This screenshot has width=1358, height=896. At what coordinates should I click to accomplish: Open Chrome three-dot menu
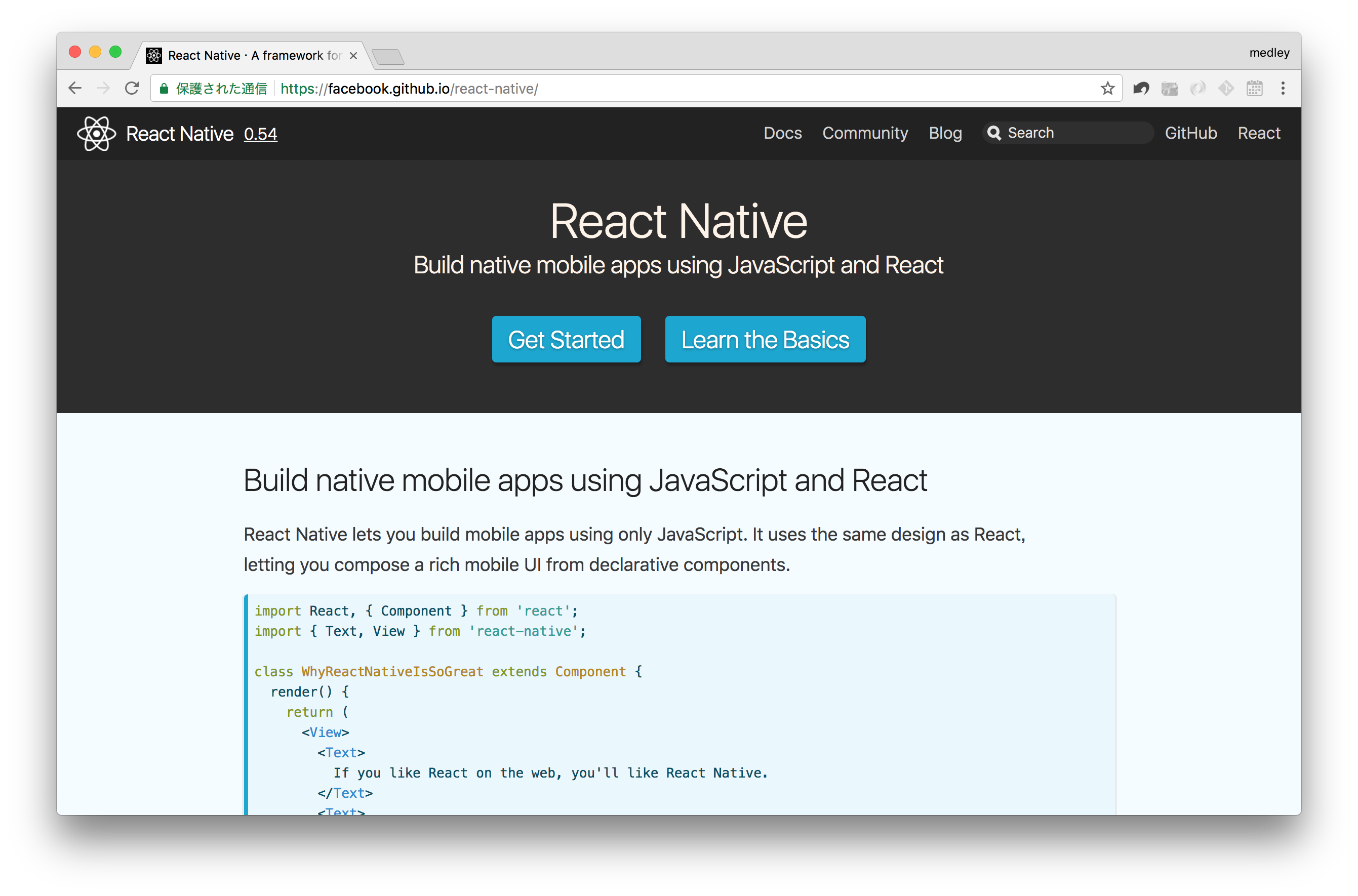point(1283,89)
